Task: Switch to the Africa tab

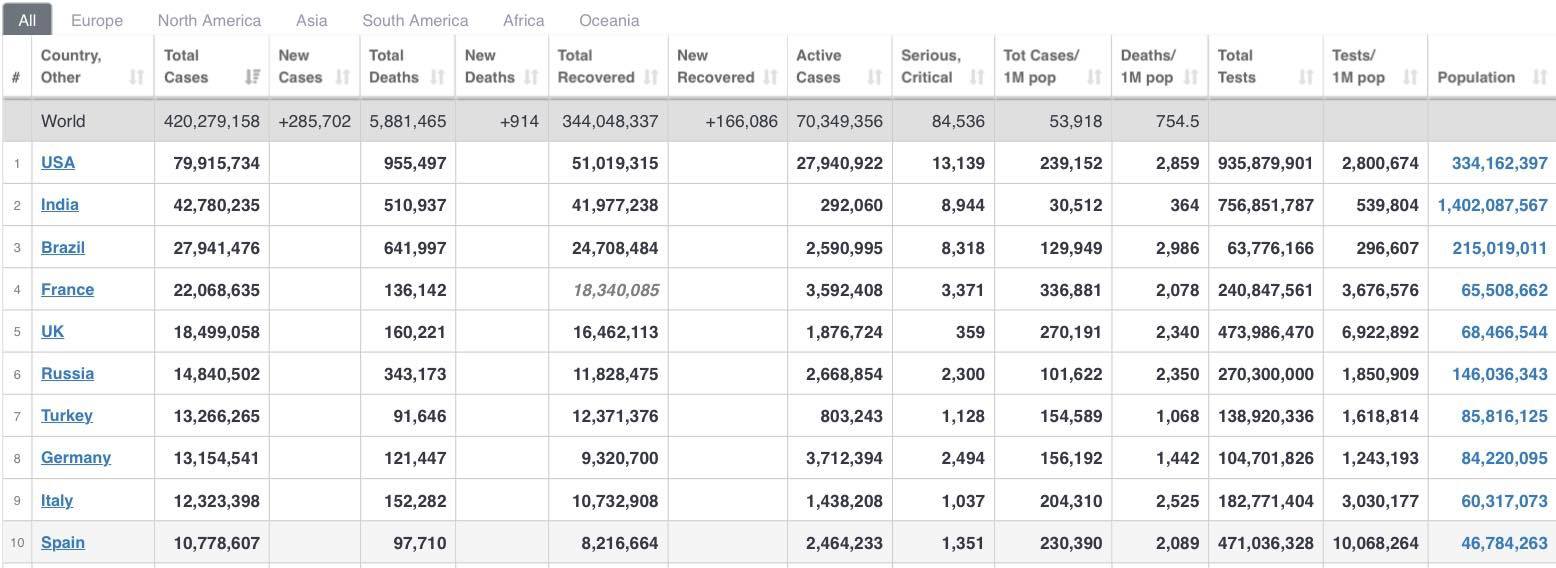Action: (x=524, y=20)
